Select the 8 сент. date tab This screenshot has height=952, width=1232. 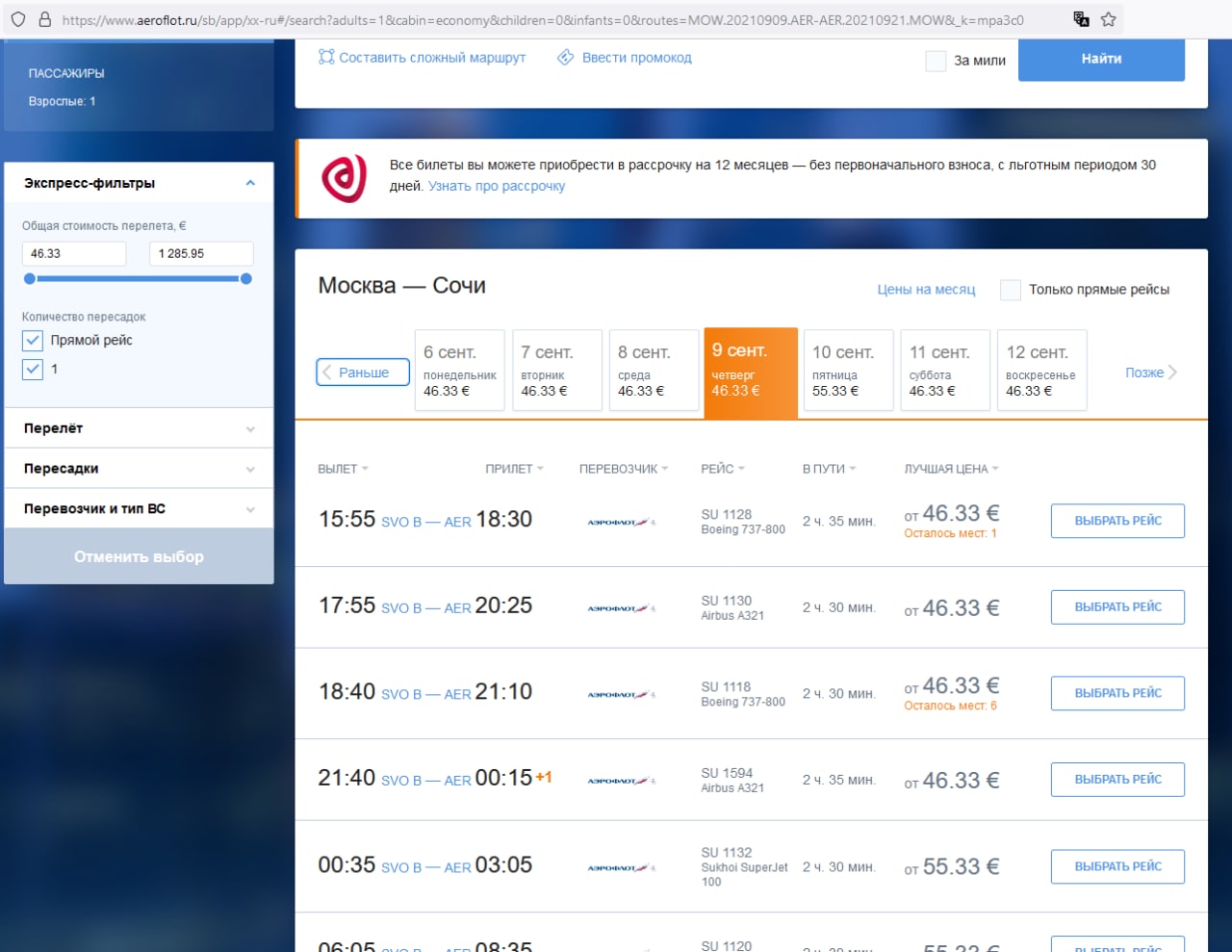[654, 371]
